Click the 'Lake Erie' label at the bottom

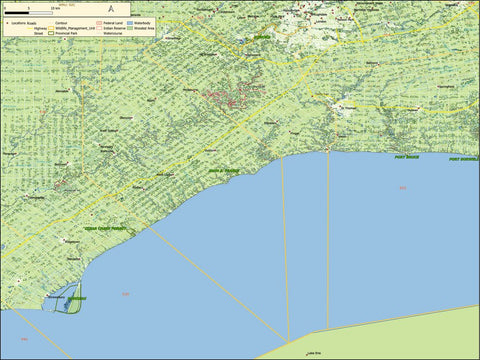[314, 353]
